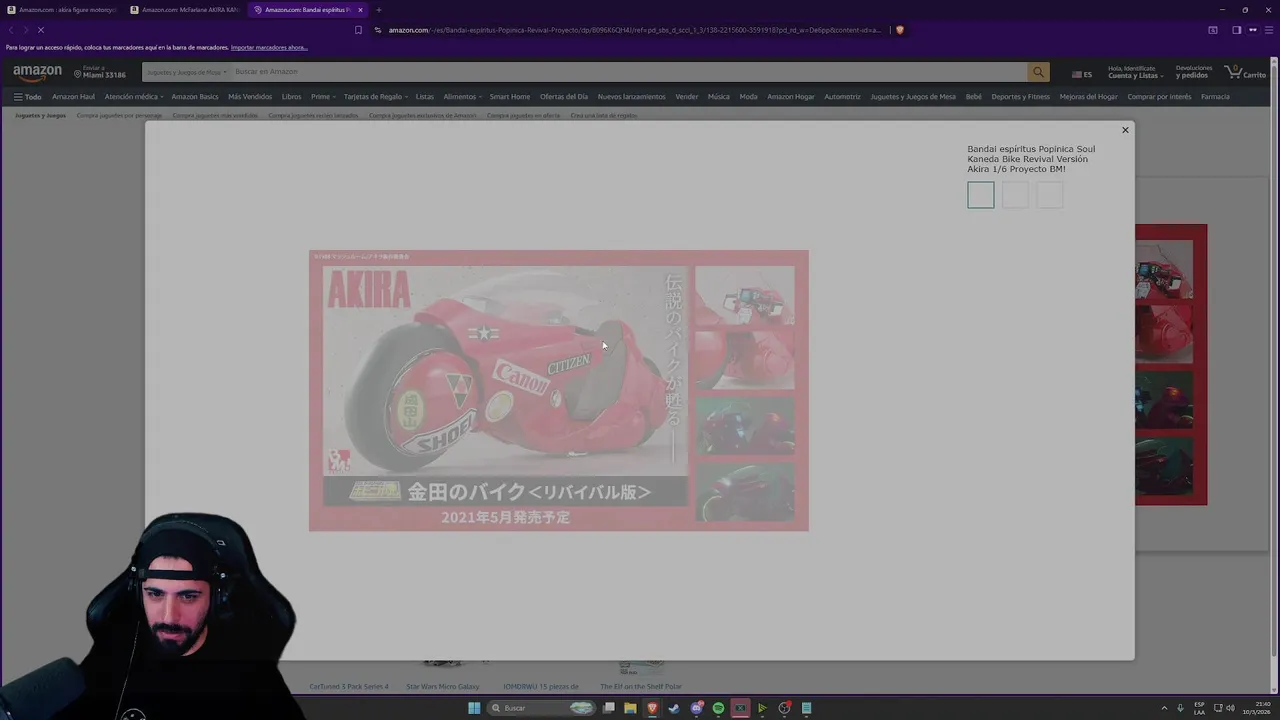This screenshot has width=1280, height=720.
Task: Toggle the browser sidebar panel
Action: point(1236,30)
